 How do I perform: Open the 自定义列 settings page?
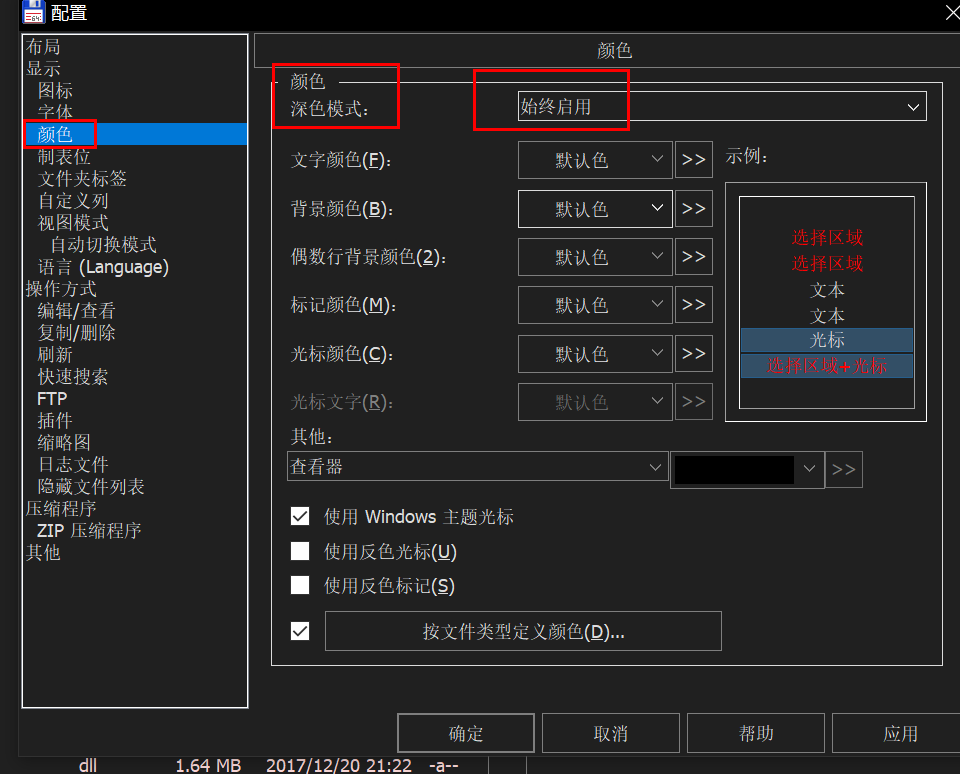(x=73, y=201)
